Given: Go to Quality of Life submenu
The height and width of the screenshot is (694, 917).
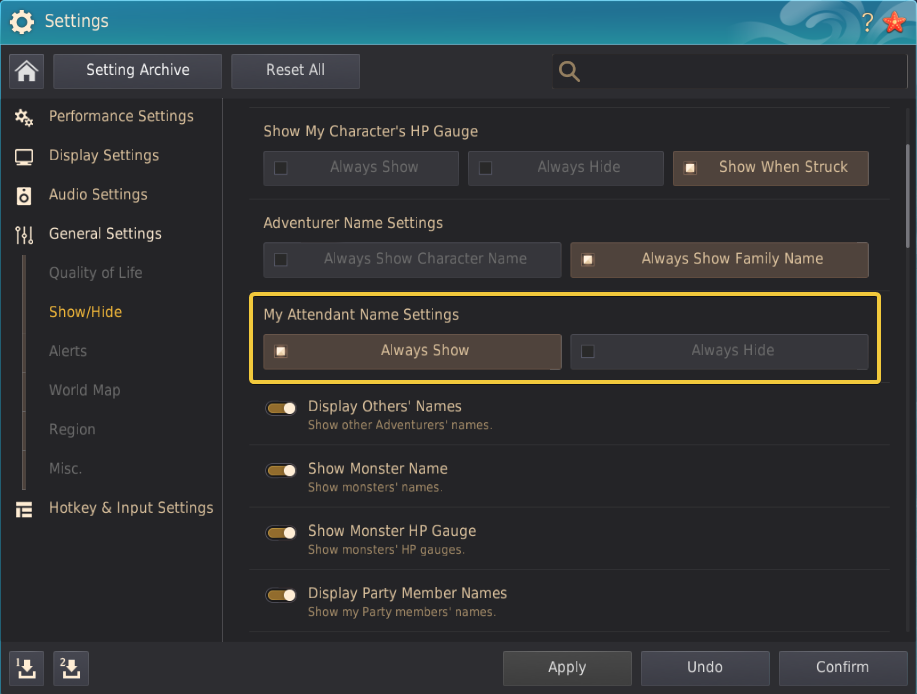Looking at the screenshot, I should click(95, 272).
